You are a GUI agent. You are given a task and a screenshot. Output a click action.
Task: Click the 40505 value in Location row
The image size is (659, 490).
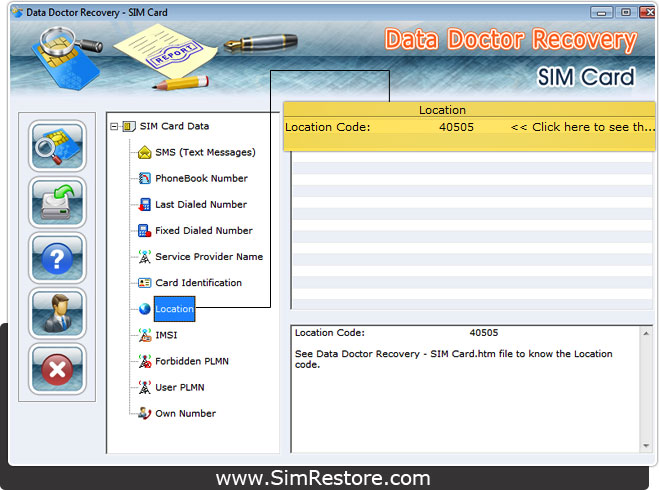point(456,127)
